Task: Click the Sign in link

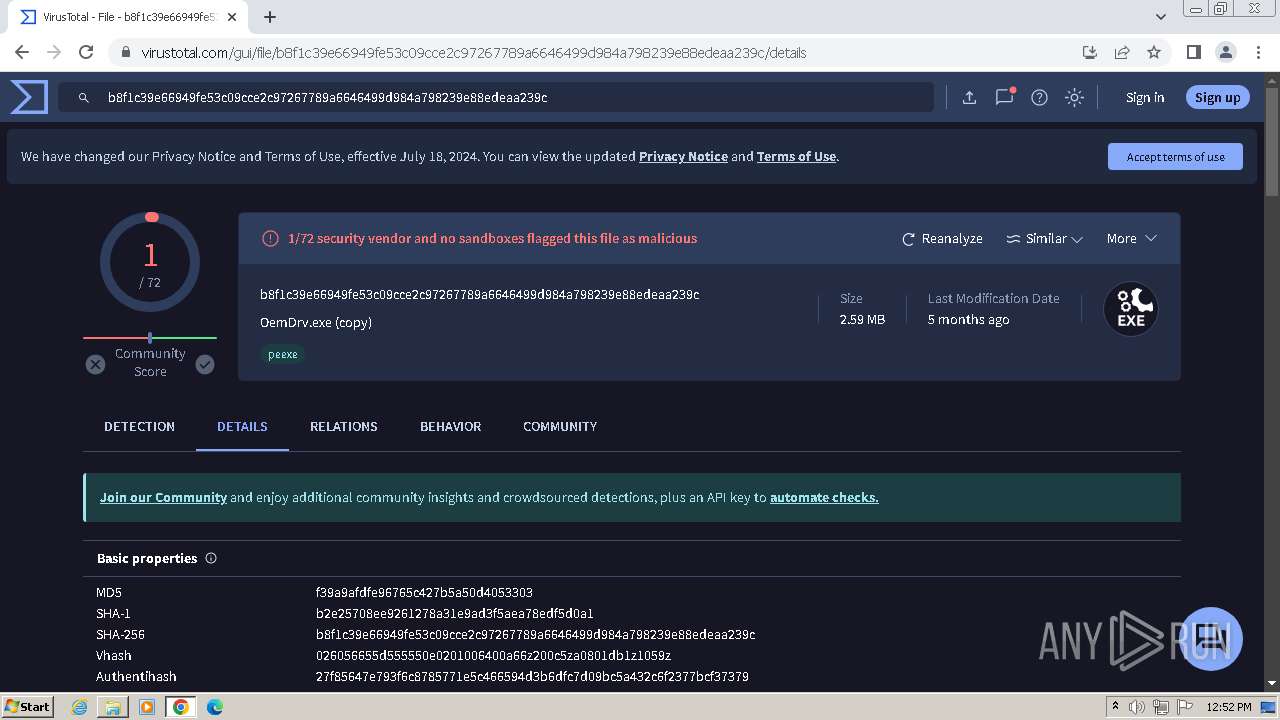Action: tap(1145, 97)
